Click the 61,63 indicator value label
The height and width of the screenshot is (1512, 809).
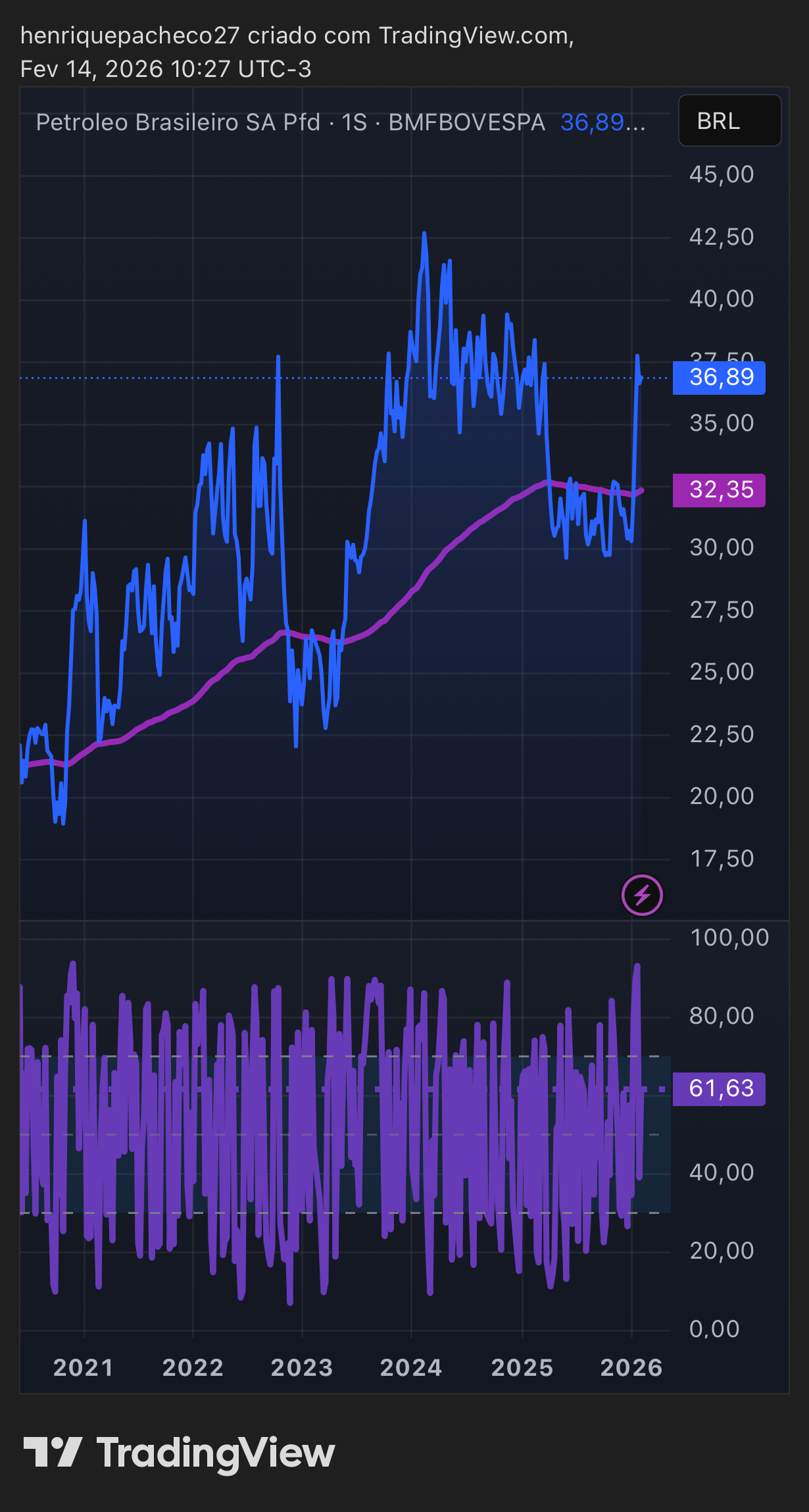719,1089
